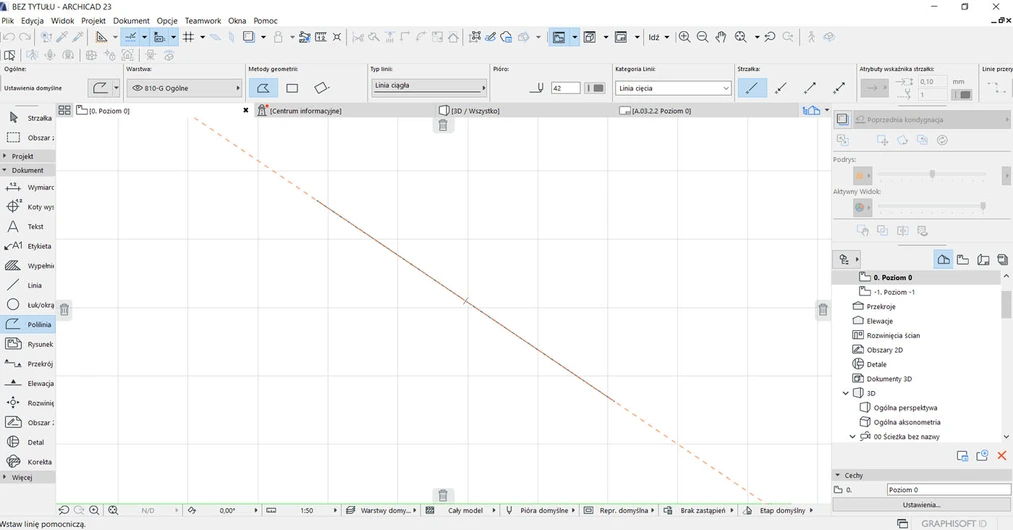Click the red delete X in navigator
Image resolution: width=1013 pixels, height=530 pixels.
[x=1002, y=456]
